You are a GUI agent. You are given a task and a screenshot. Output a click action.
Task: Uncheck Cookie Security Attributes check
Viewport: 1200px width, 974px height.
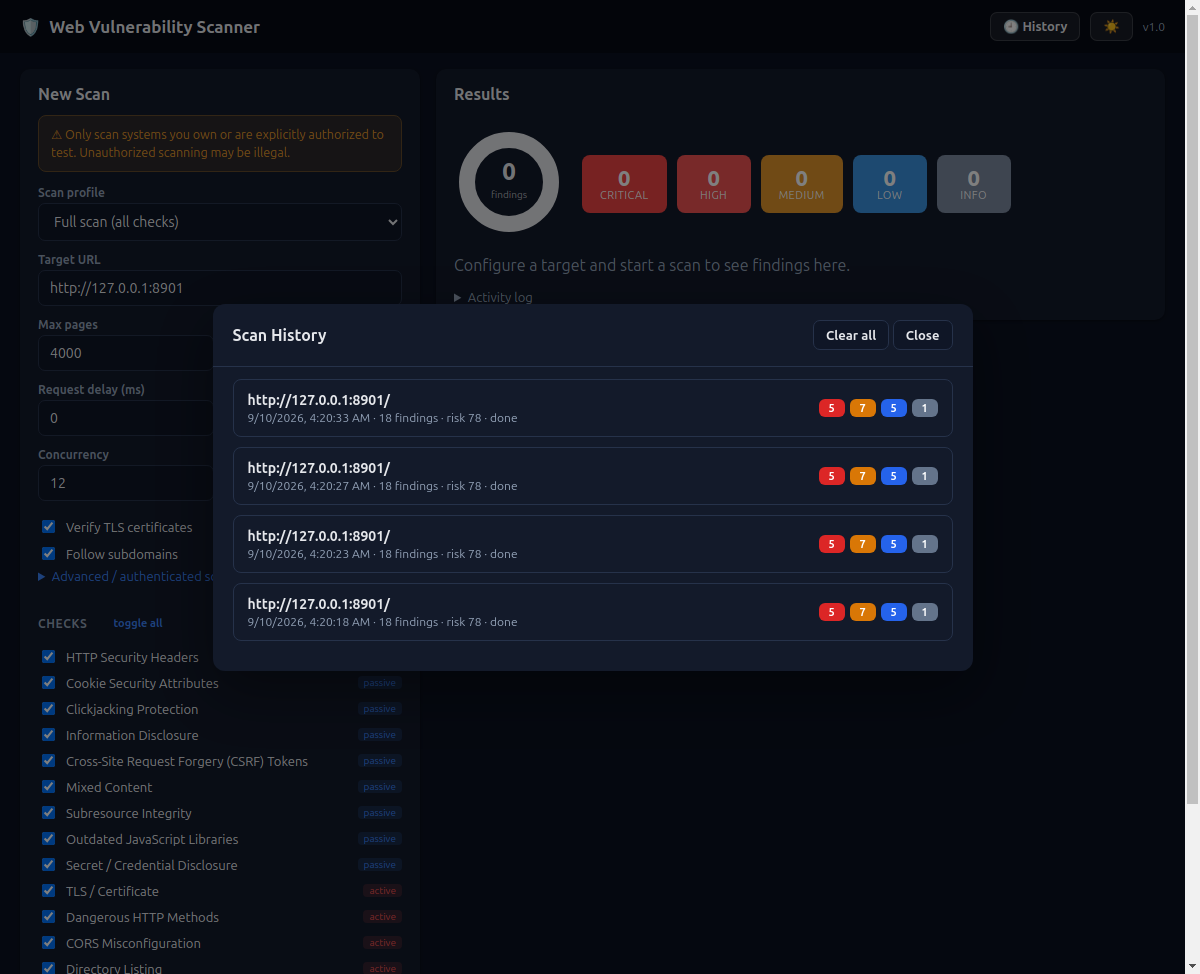click(48, 683)
